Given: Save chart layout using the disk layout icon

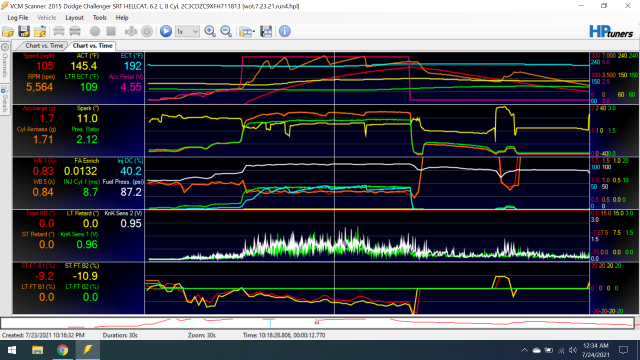Looking at the screenshot, I should [266, 31].
